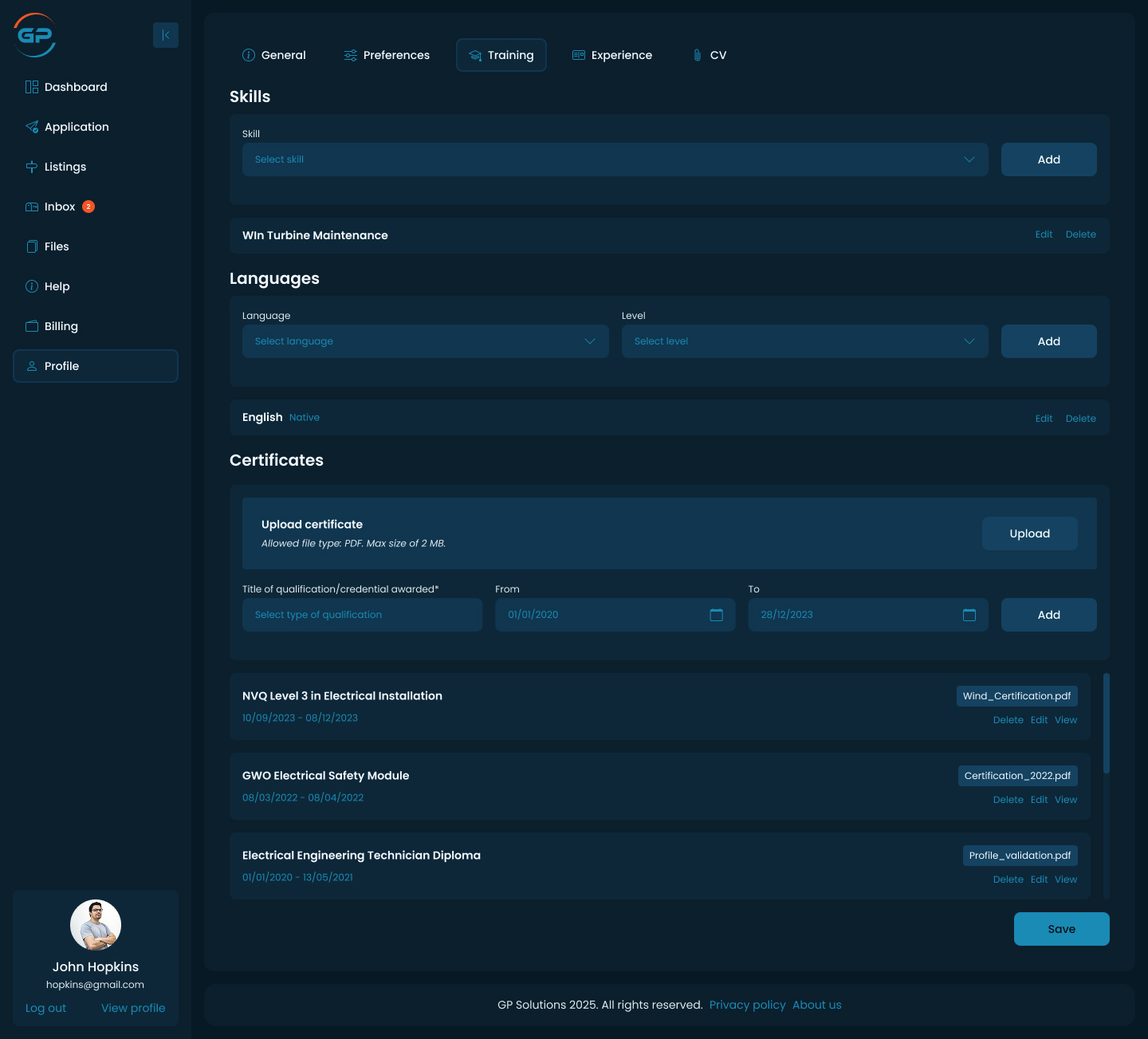Open the CV tab
The width and height of the screenshot is (1148, 1039).
[x=709, y=55]
